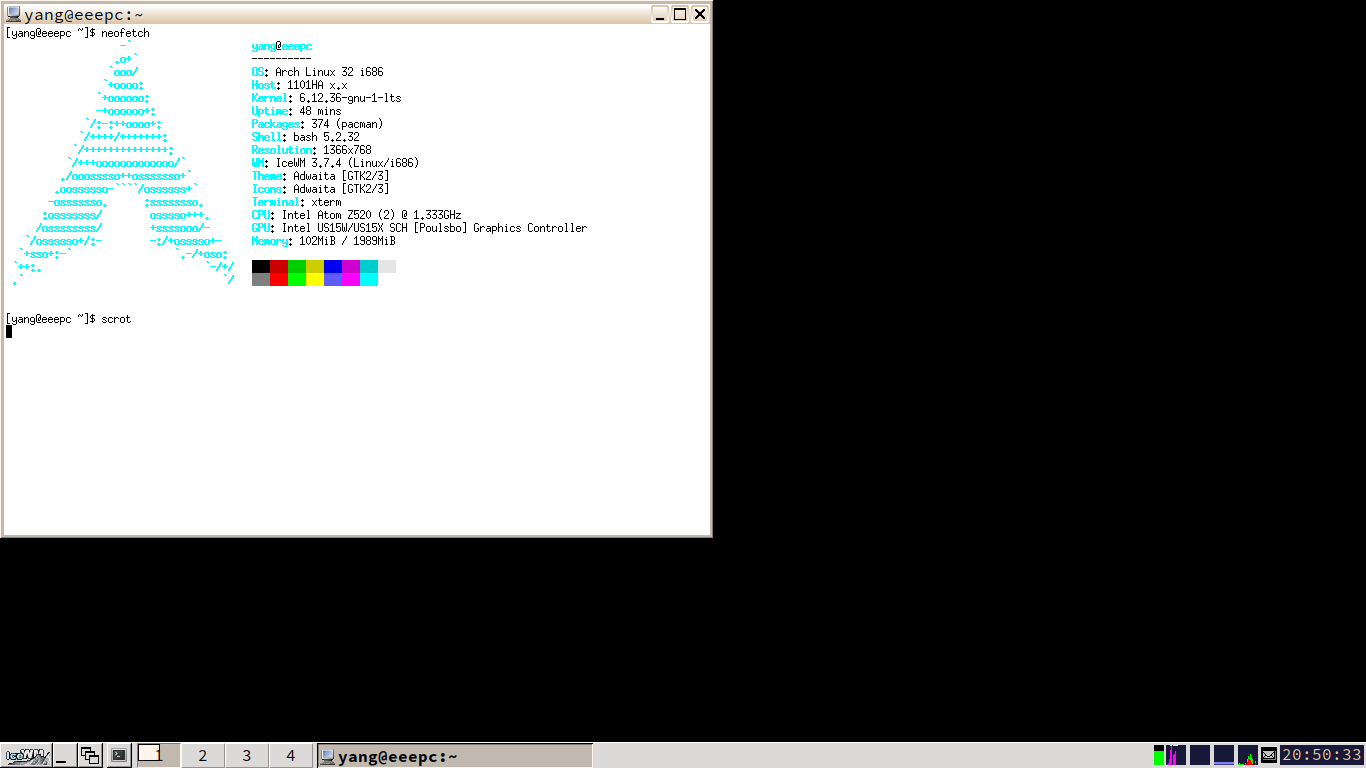The height and width of the screenshot is (768, 1366).
Task: Click 'Kernel: 6.12.36-gnu-1-lts' line
Action: (327, 98)
